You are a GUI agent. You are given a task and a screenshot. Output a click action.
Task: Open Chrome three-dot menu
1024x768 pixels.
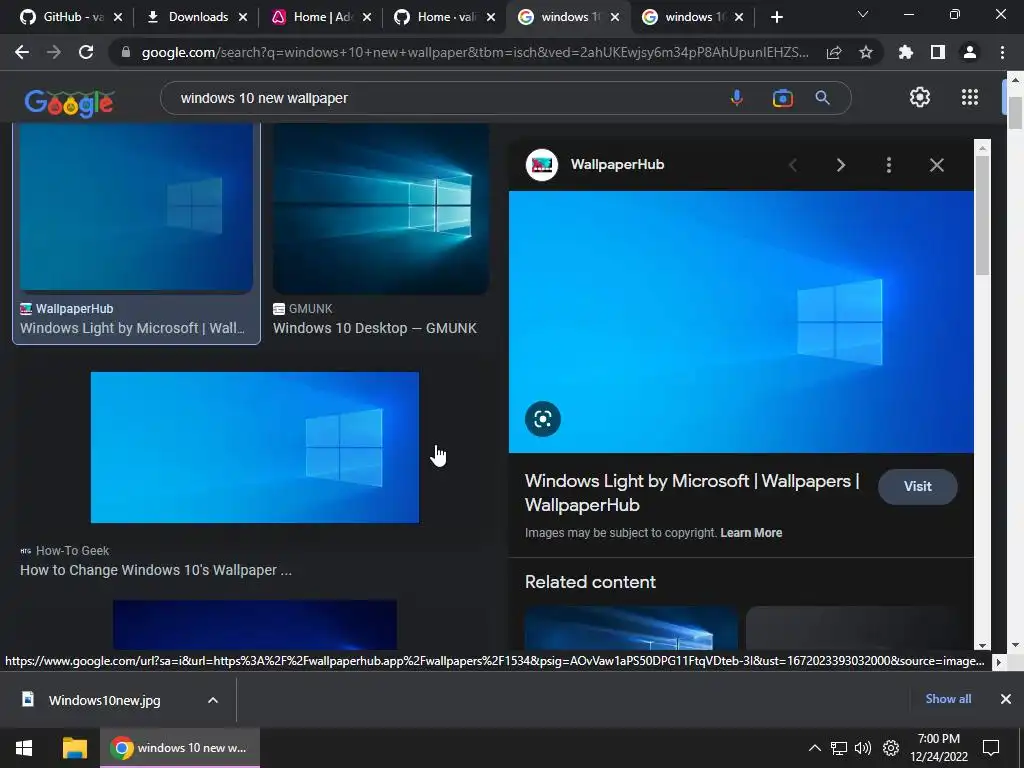coord(1002,52)
